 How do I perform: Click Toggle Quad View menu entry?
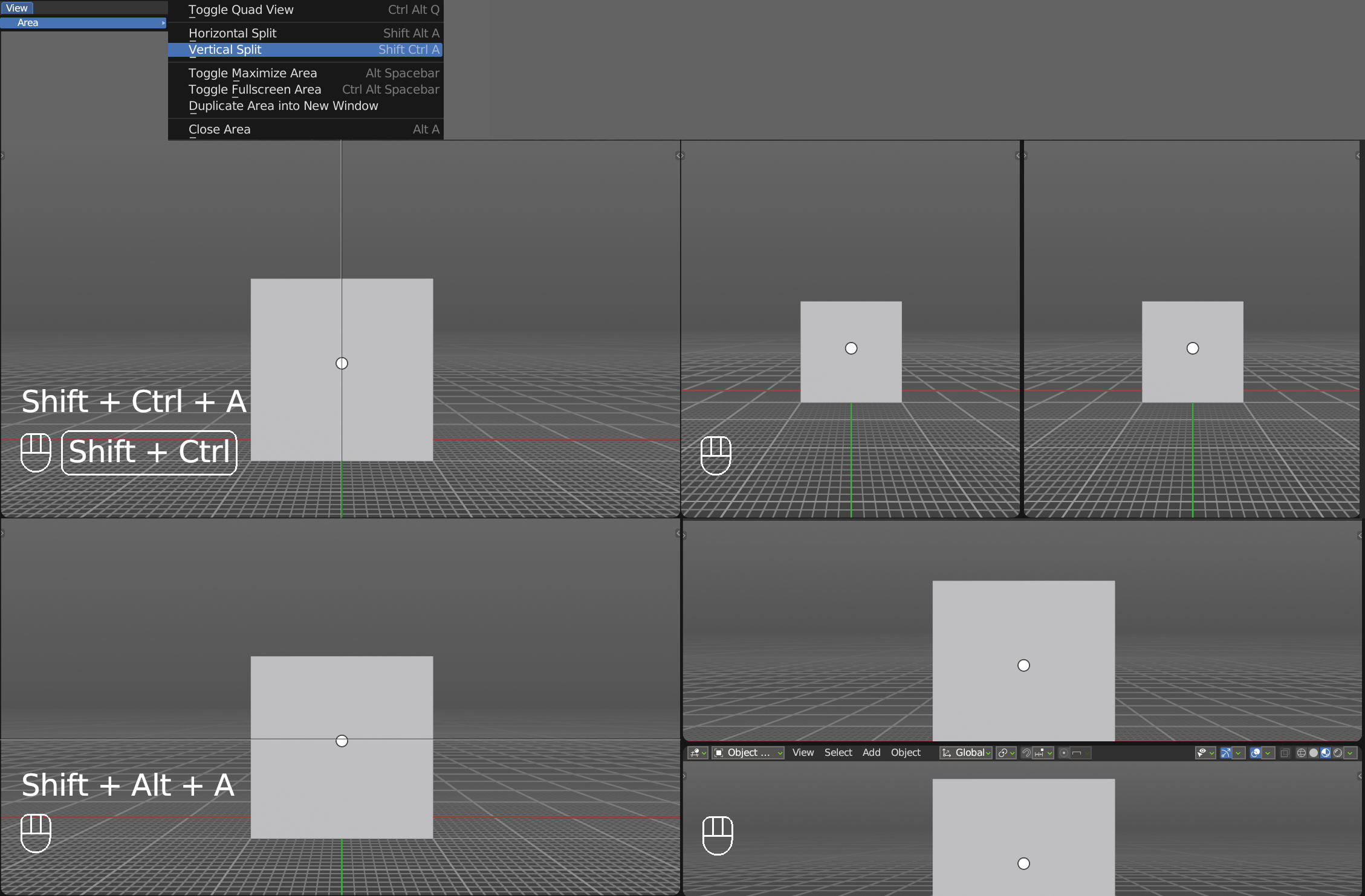241,10
